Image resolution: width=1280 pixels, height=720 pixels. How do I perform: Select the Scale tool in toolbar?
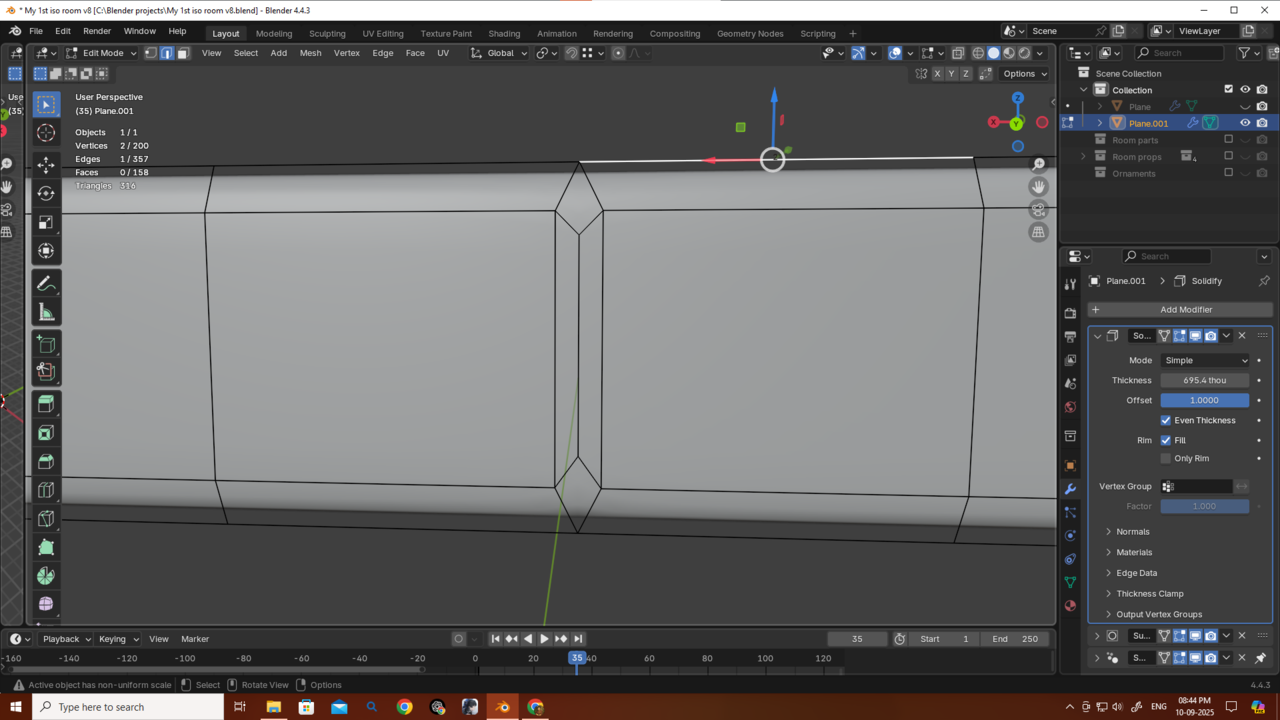coord(46,222)
